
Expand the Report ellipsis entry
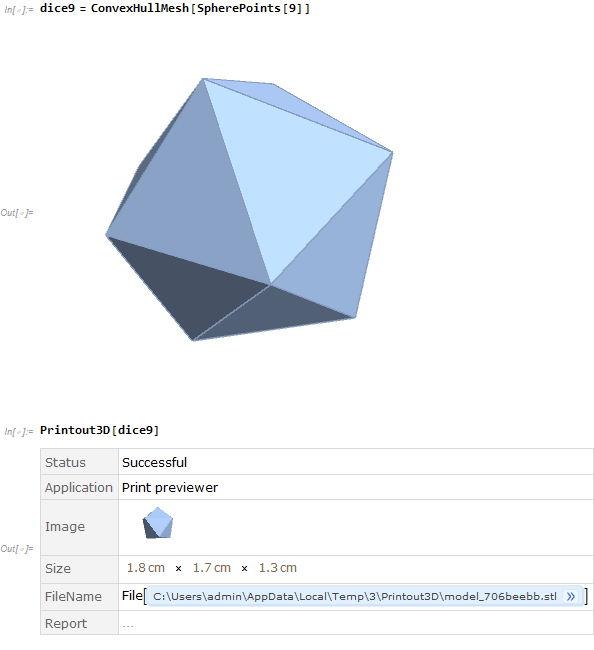(128, 624)
